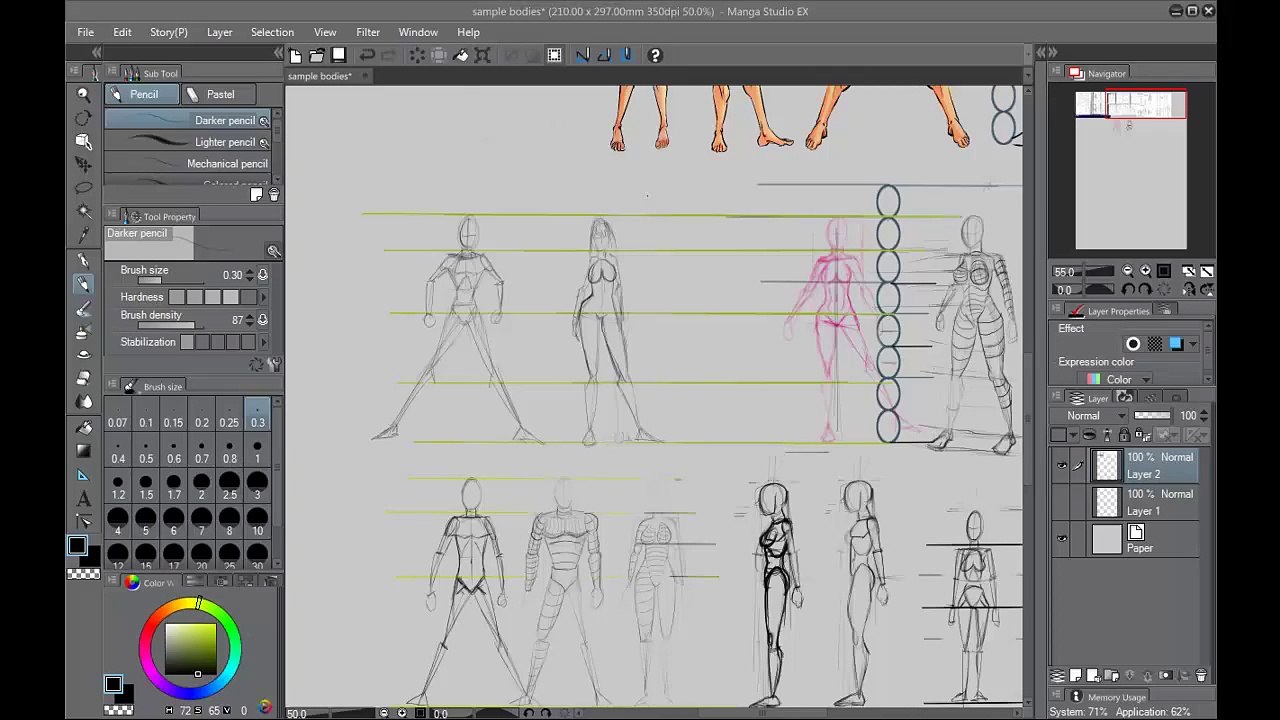Select the text tool in toolbox

[83, 498]
